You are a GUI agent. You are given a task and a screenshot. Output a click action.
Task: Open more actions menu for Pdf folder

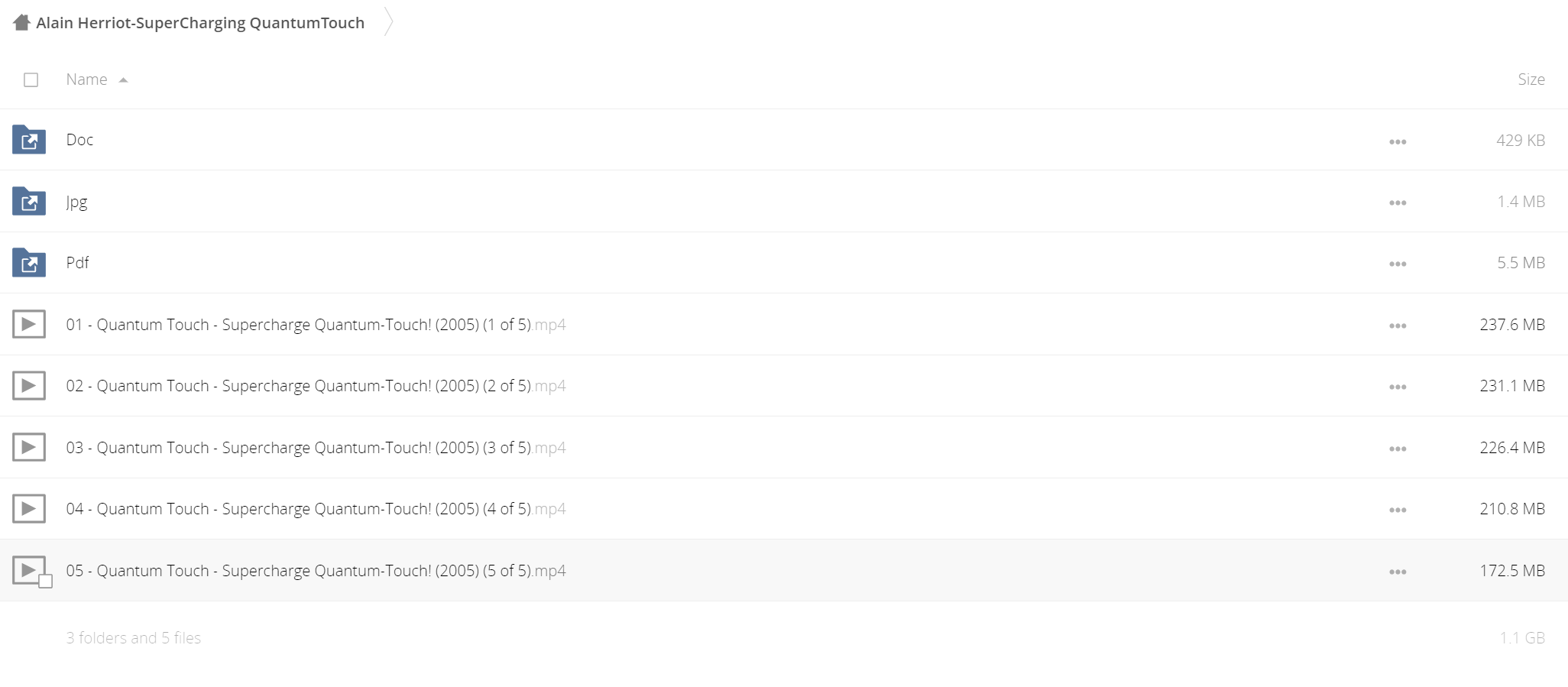point(1398,264)
